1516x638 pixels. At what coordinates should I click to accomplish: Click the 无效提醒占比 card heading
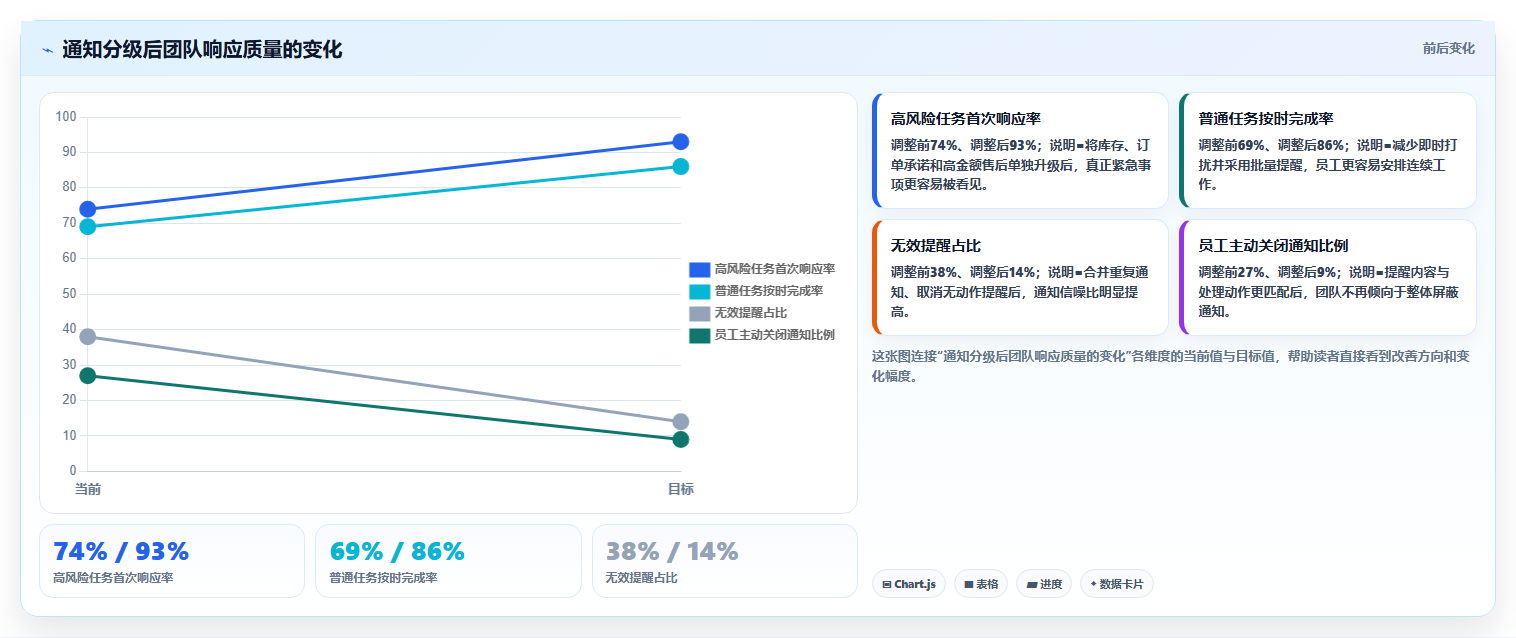936,246
